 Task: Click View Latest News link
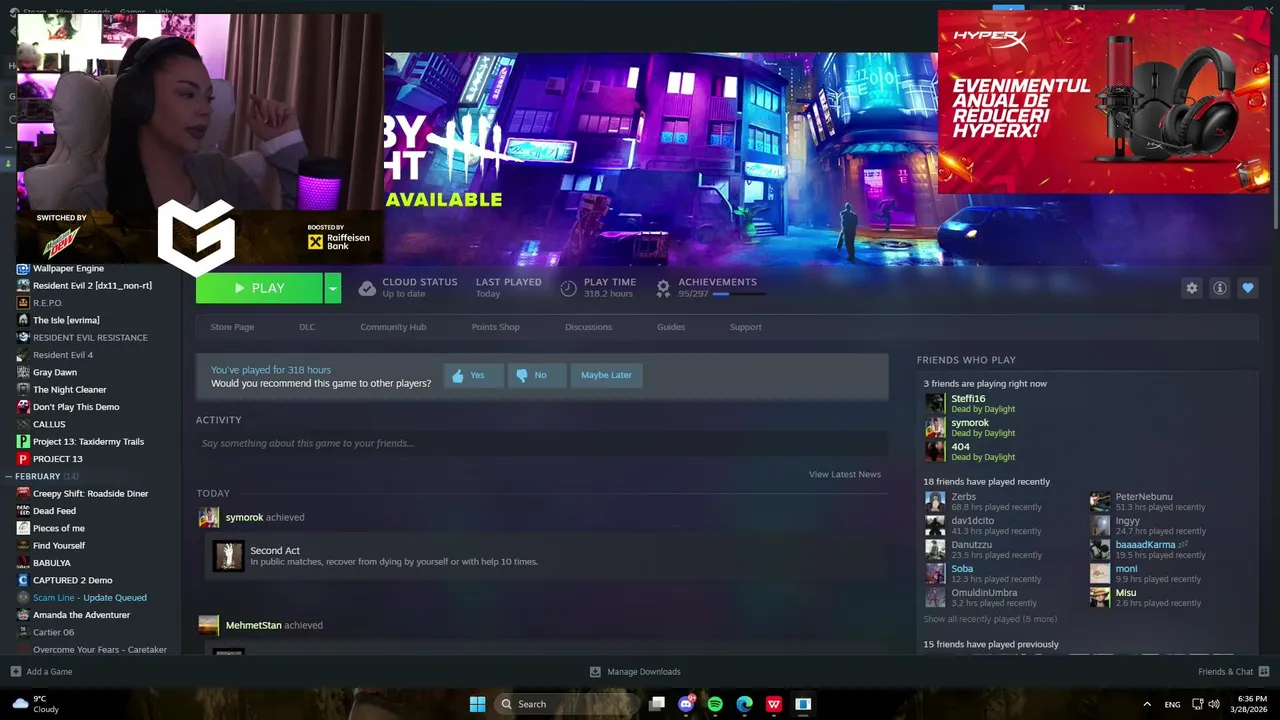pyautogui.click(x=845, y=474)
